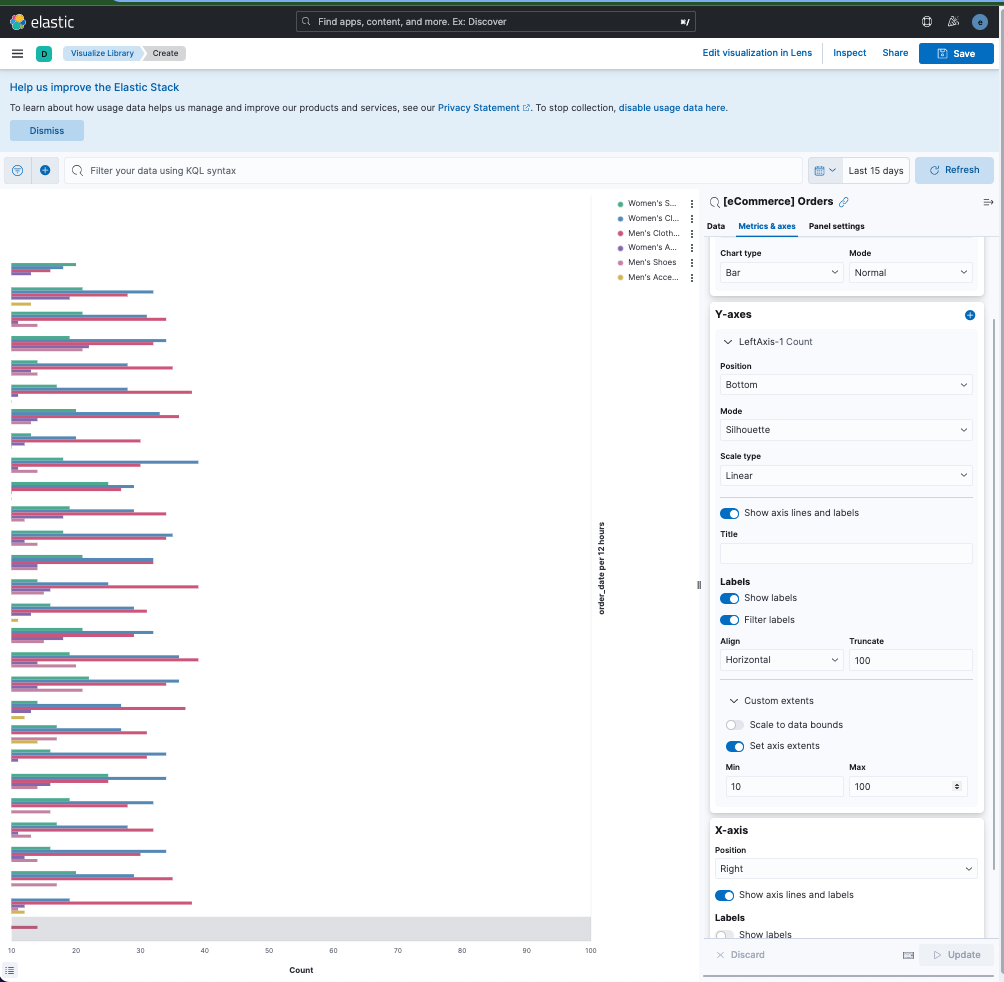Image resolution: width=1004 pixels, height=982 pixels.
Task: Click the add filter plus icon
Action: click(x=45, y=170)
